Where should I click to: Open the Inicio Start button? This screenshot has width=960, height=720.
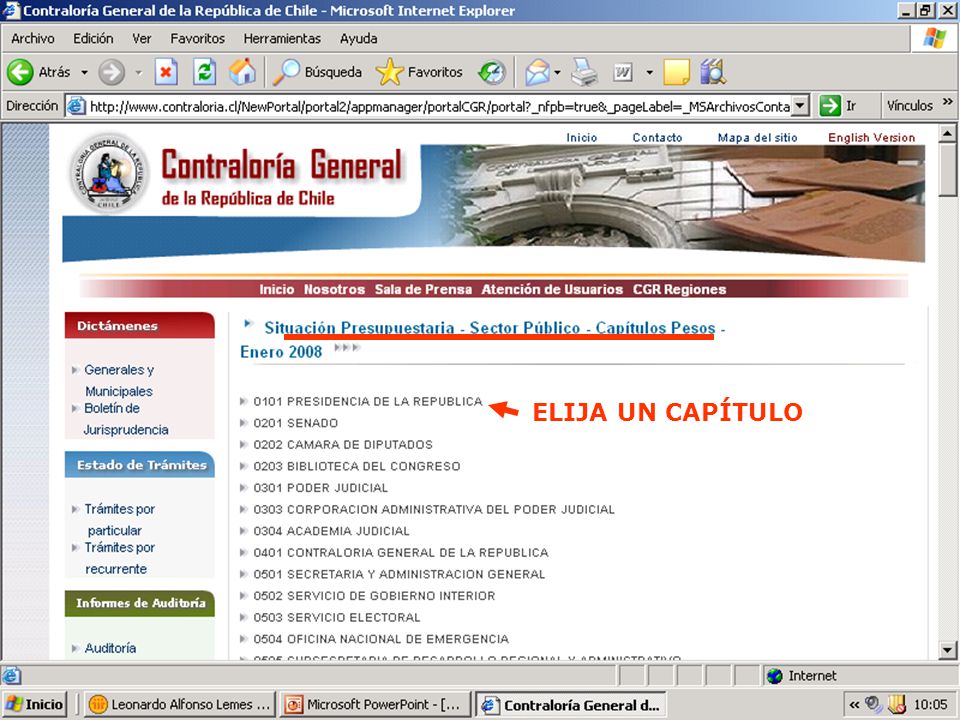[35, 705]
